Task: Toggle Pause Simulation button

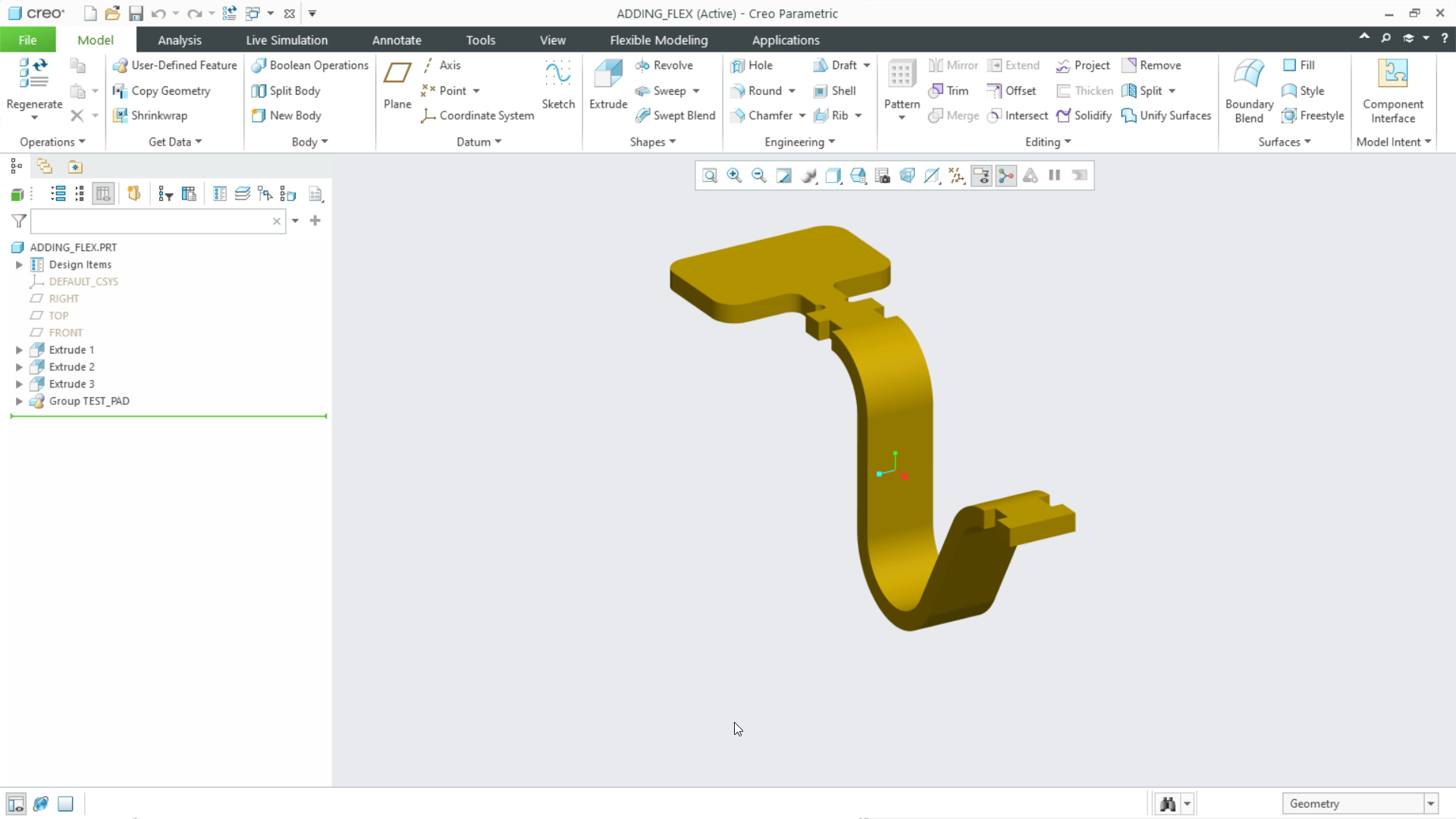Action: point(1055,176)
